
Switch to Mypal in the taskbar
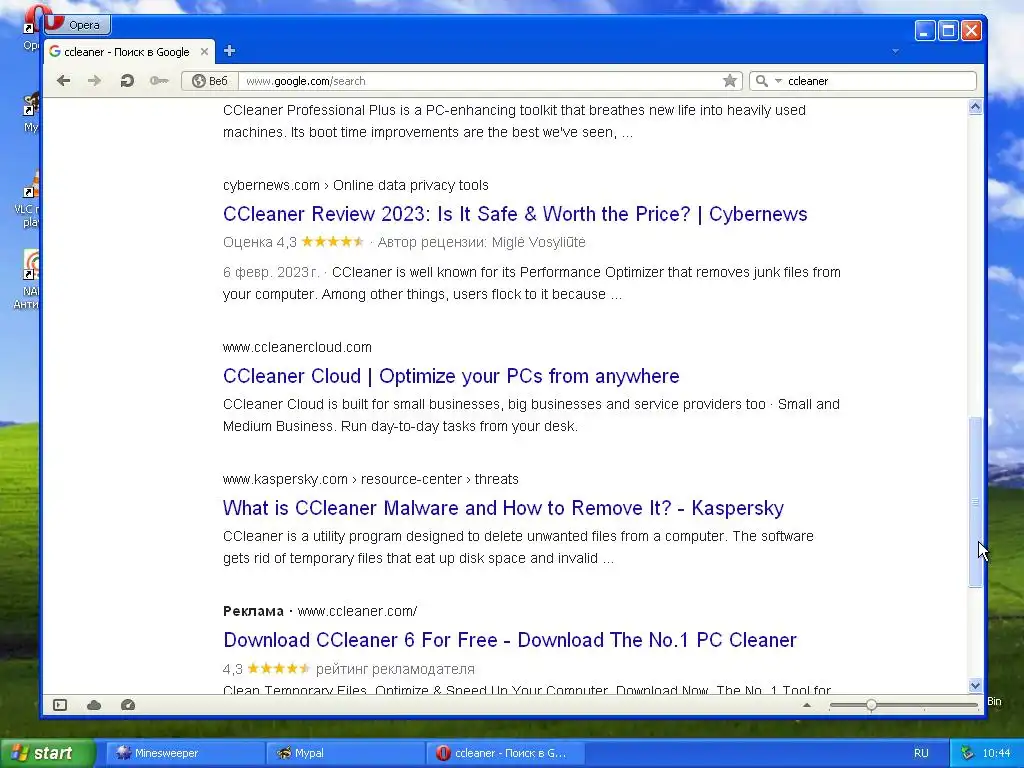pos(345,753)
